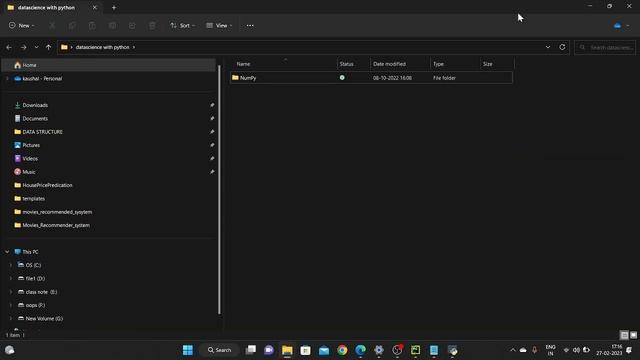
Task: Click the taskbar Search box
Action: point(220,350)
